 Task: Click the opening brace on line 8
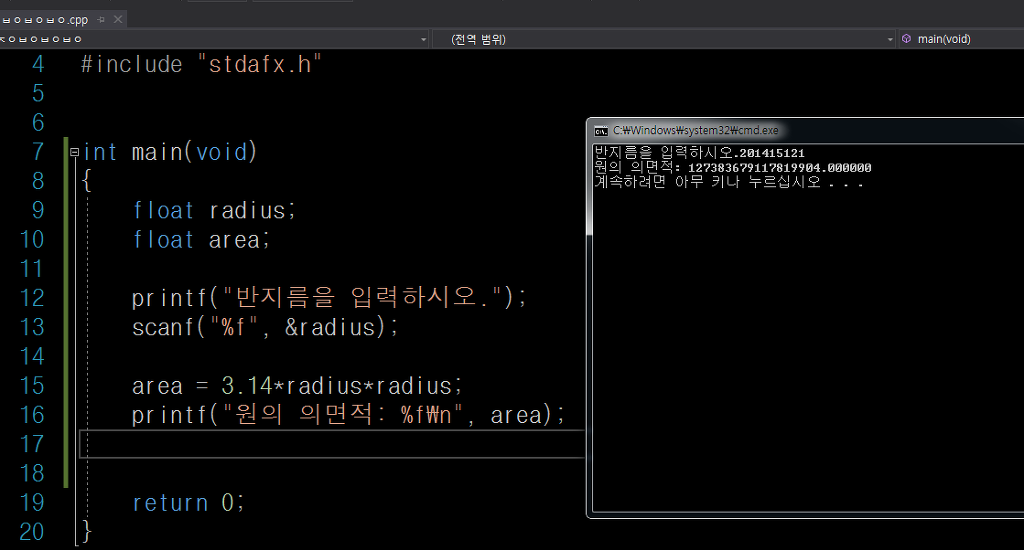click(87, 181)
